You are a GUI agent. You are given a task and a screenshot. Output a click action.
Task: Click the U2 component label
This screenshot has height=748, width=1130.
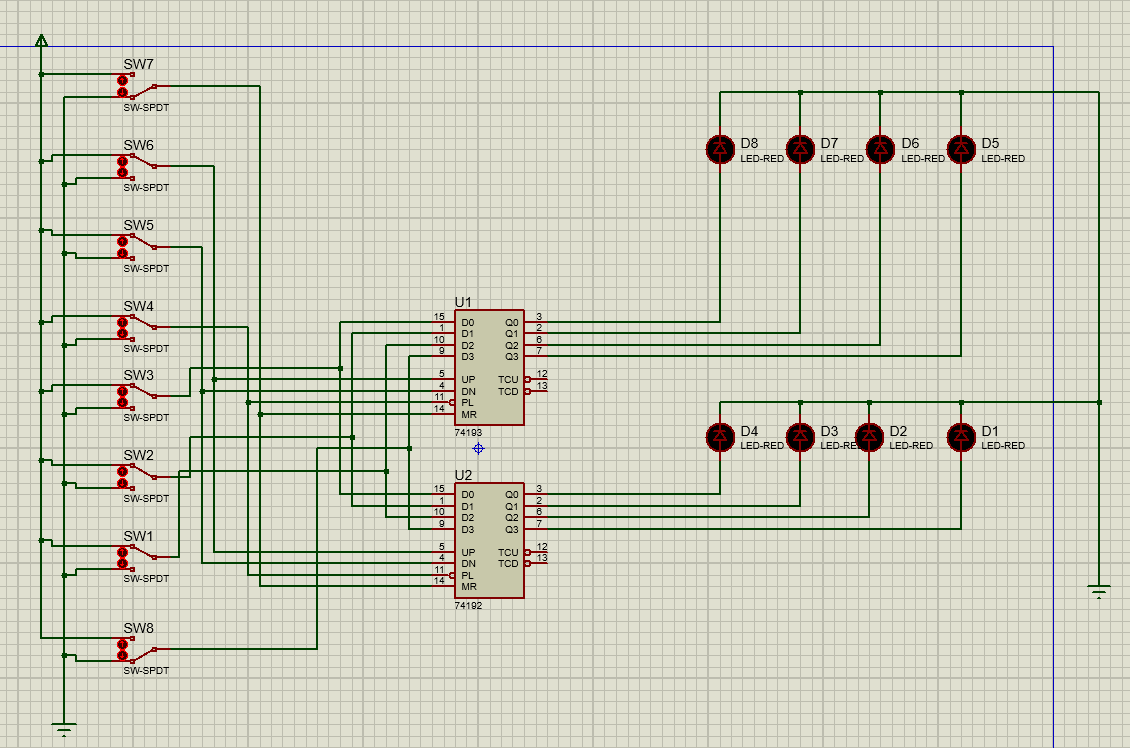coord(463,476)
